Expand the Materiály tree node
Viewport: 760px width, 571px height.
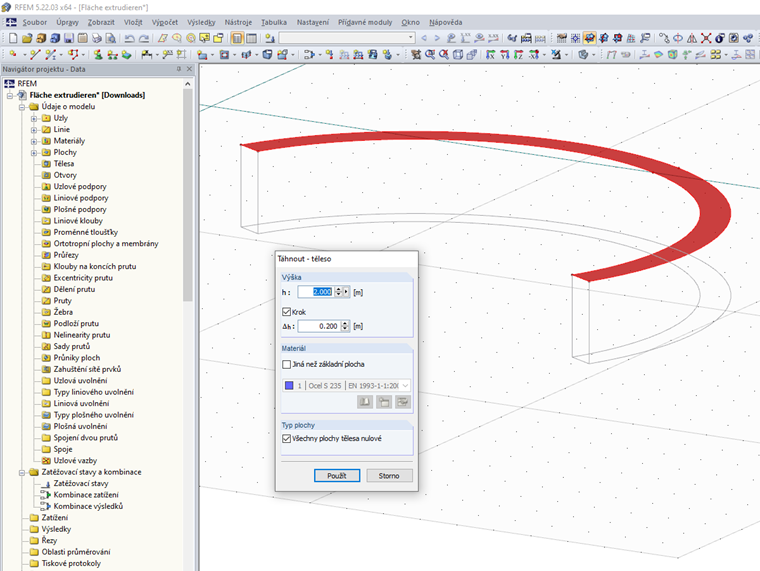(x=34, y=142)
